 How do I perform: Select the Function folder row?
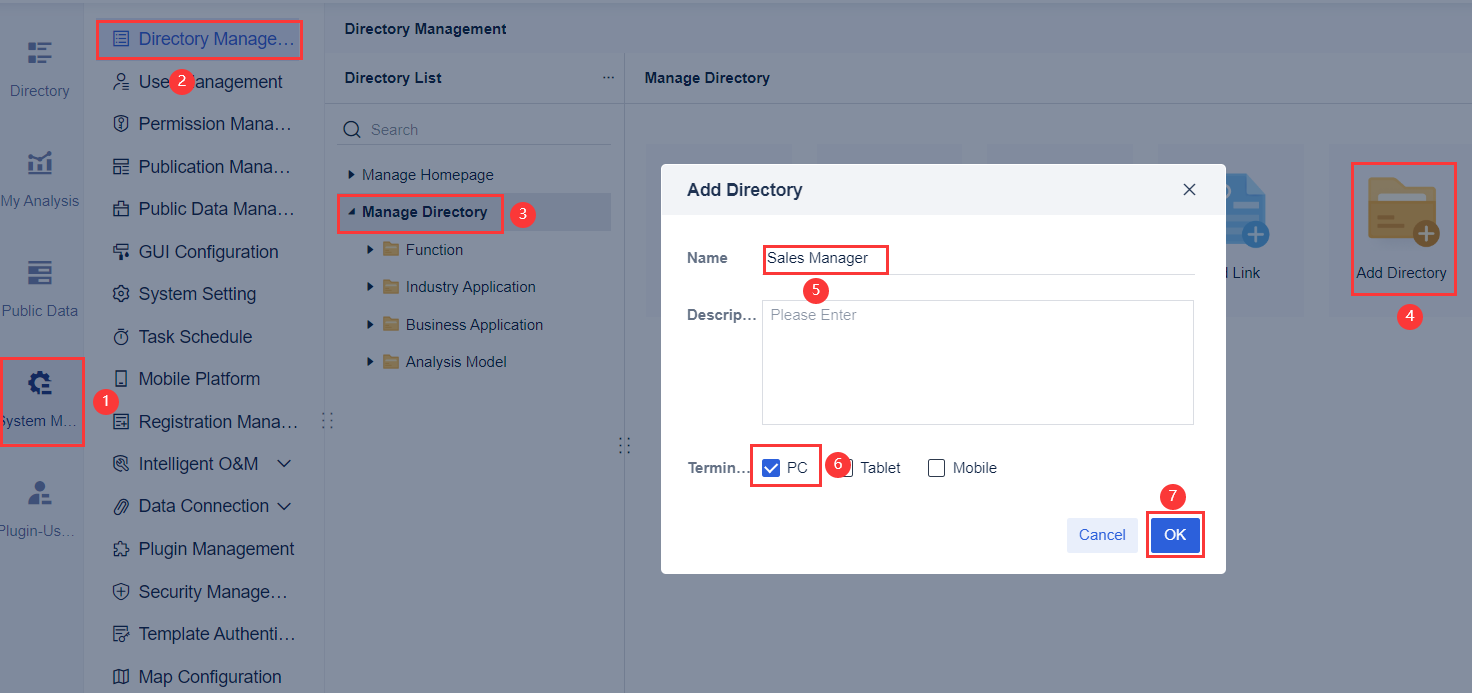click(x=474, y=250)
